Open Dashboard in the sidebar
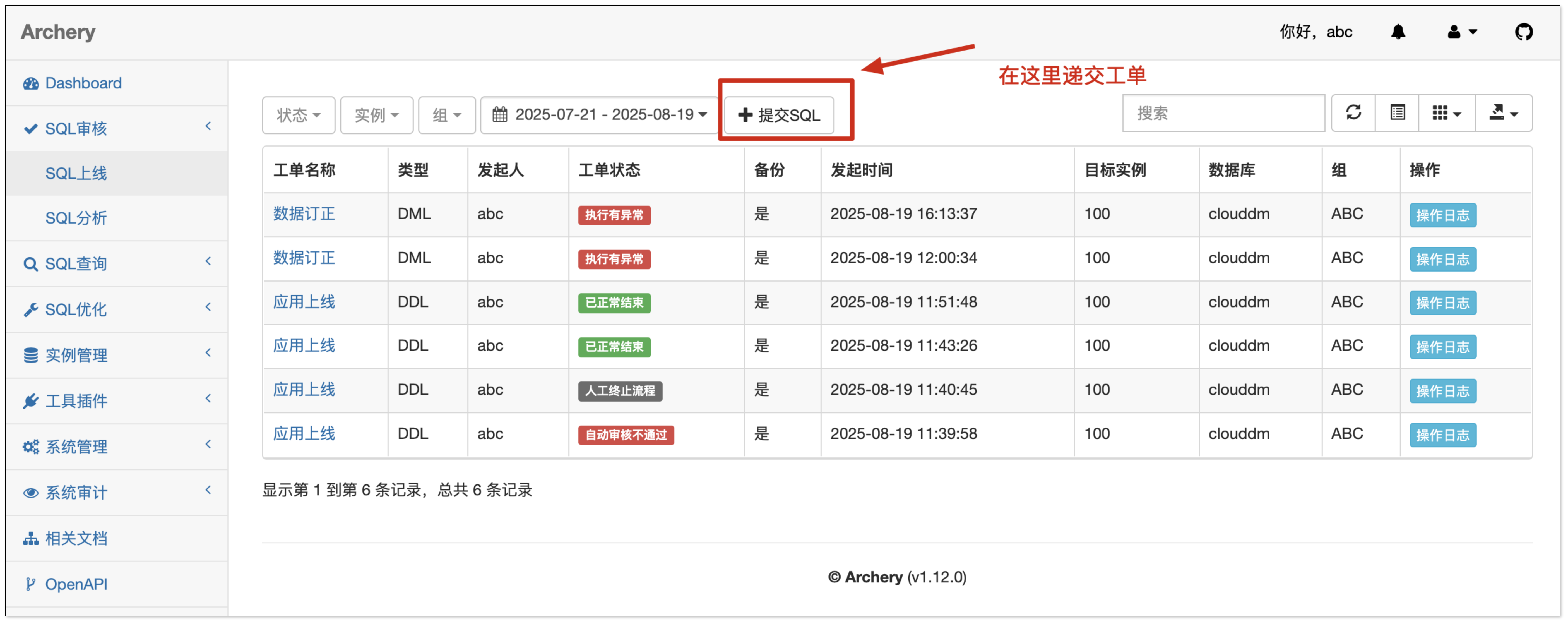Screen dimensions: 1568x624 pyautogui.click(x=83, y=83)
